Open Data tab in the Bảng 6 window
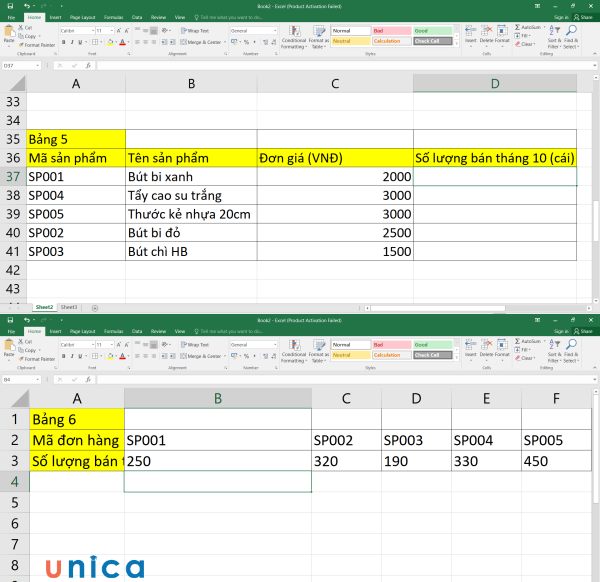The height and width of the screenshot is (582, 600). (x=137, y=331)
